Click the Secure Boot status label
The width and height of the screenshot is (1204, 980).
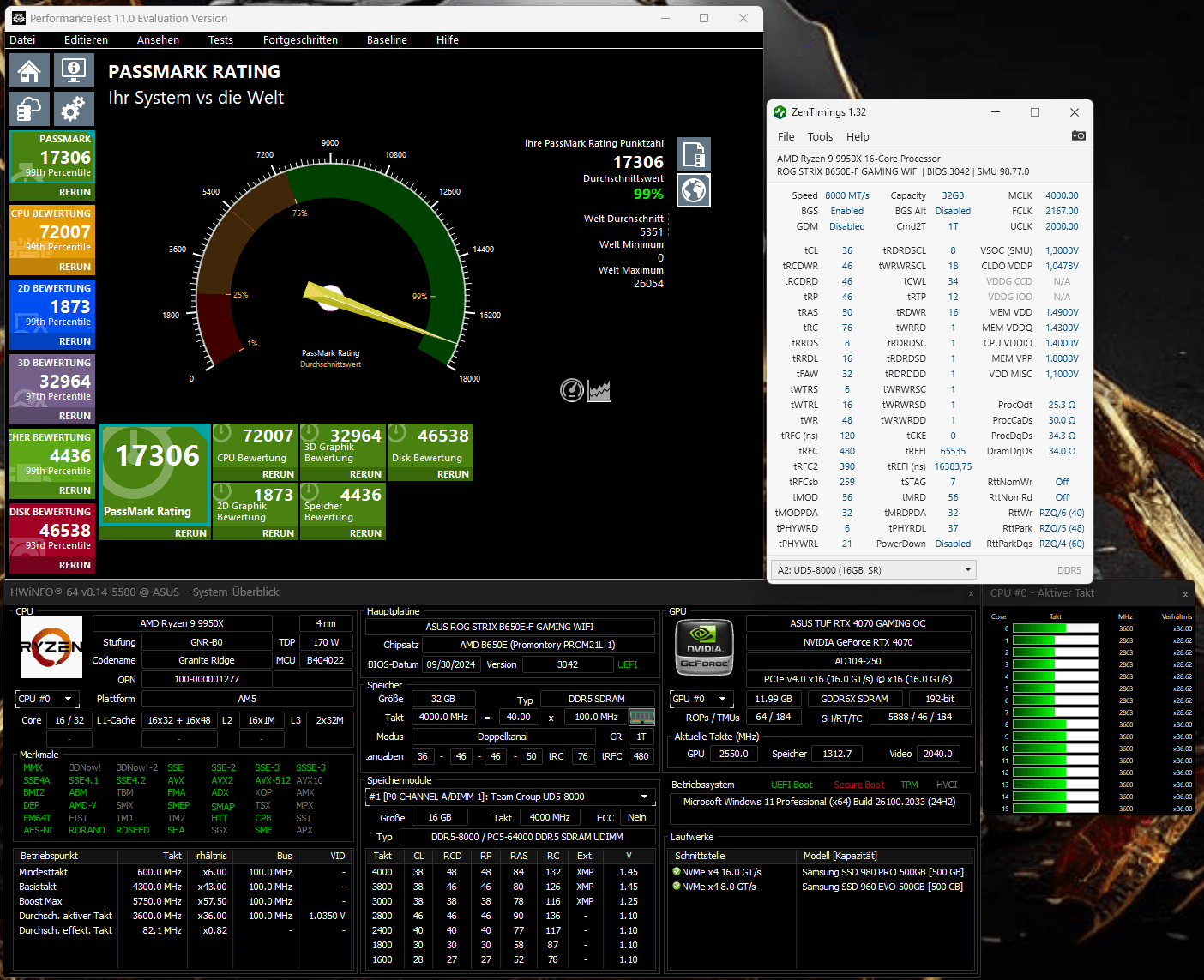(x=858, y=785)
